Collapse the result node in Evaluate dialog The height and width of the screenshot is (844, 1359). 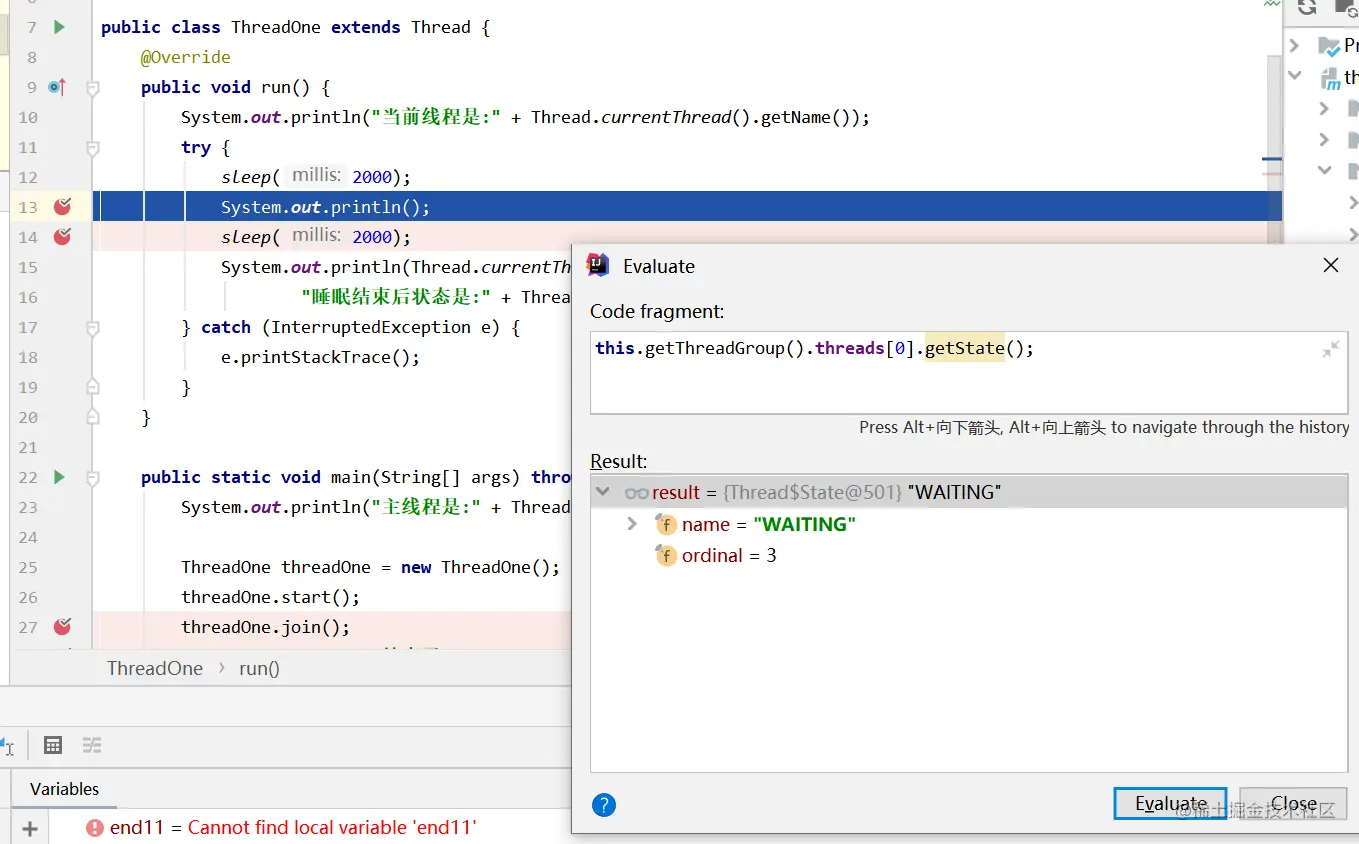tap(603, 492)
